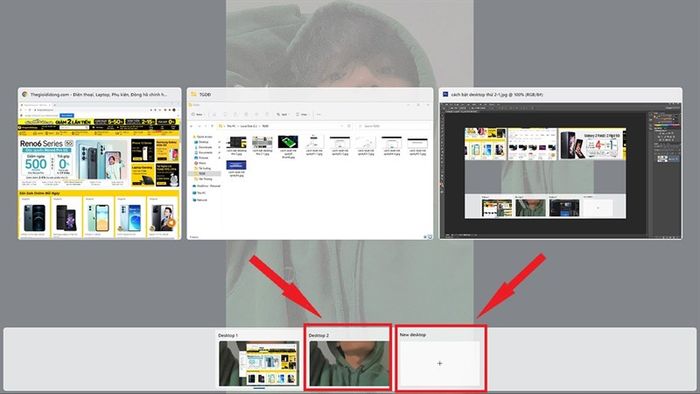700x394 pixels.
Task: Click the folder icon beside the TGDD title
Action: 194,95
